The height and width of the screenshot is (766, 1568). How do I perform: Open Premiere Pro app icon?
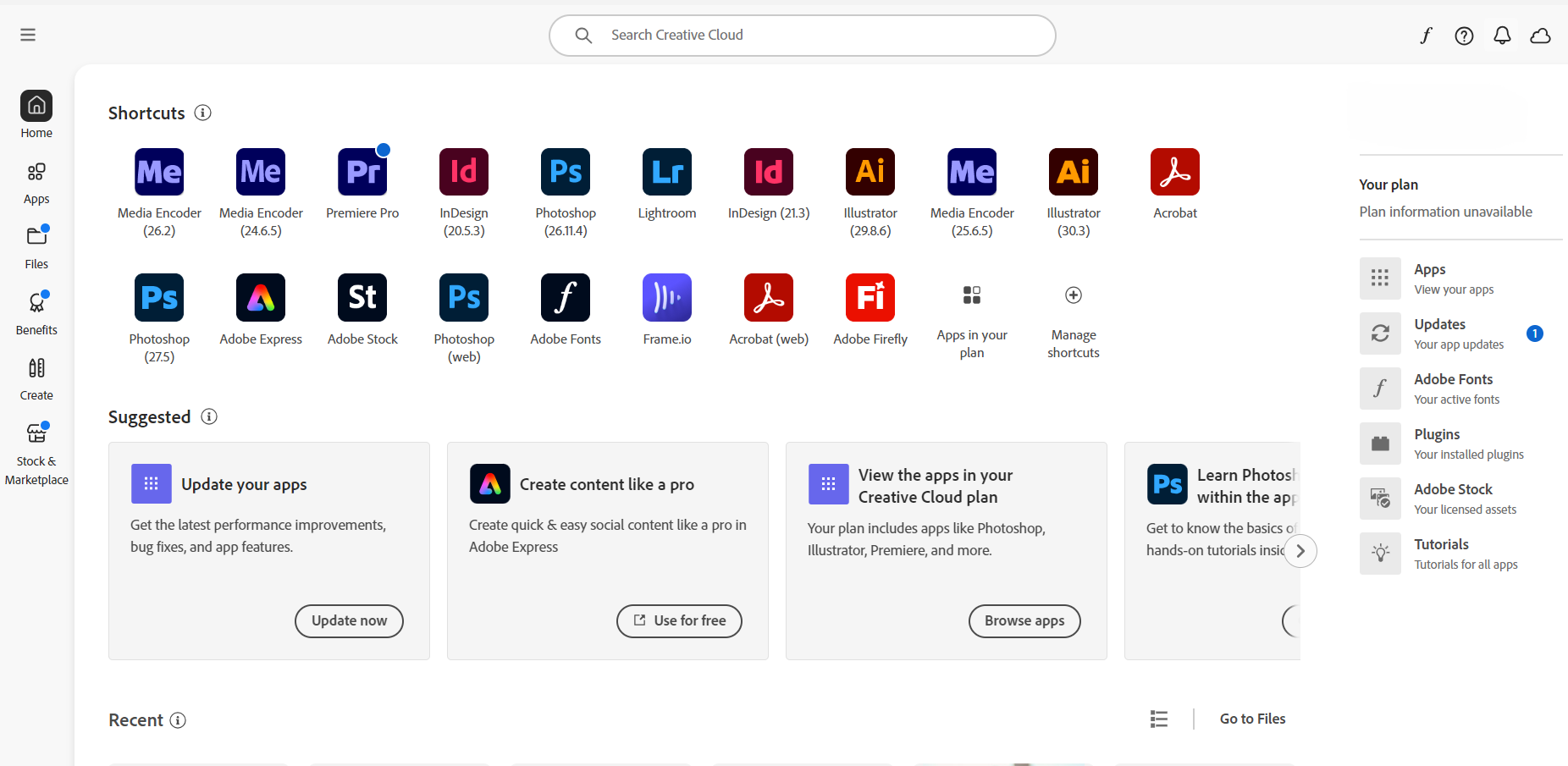[x=362, y=172]
